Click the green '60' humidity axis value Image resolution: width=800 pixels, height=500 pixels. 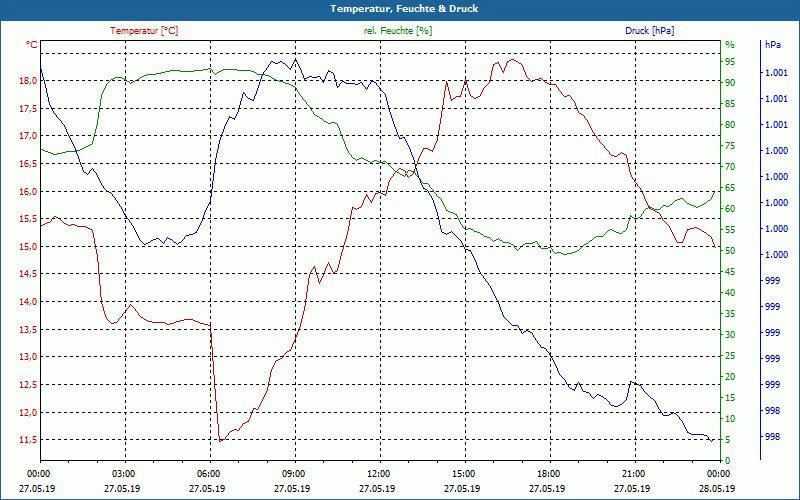pyautogui.click(x=730, y=209)
